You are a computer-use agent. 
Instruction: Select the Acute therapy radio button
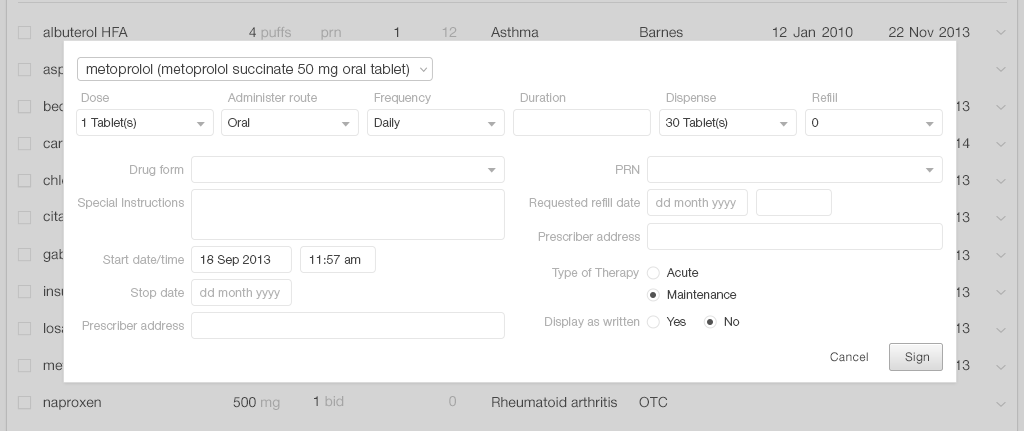(653, 273)
